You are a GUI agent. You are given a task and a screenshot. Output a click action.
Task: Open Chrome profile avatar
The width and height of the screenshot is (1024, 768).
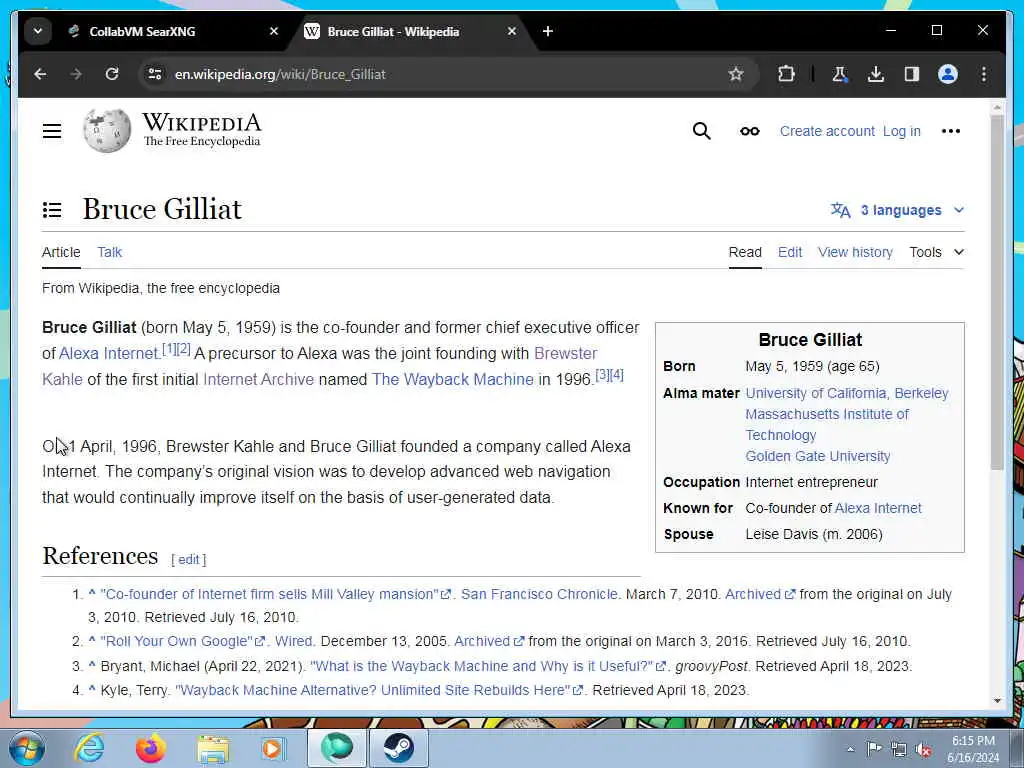pos(948,74)
